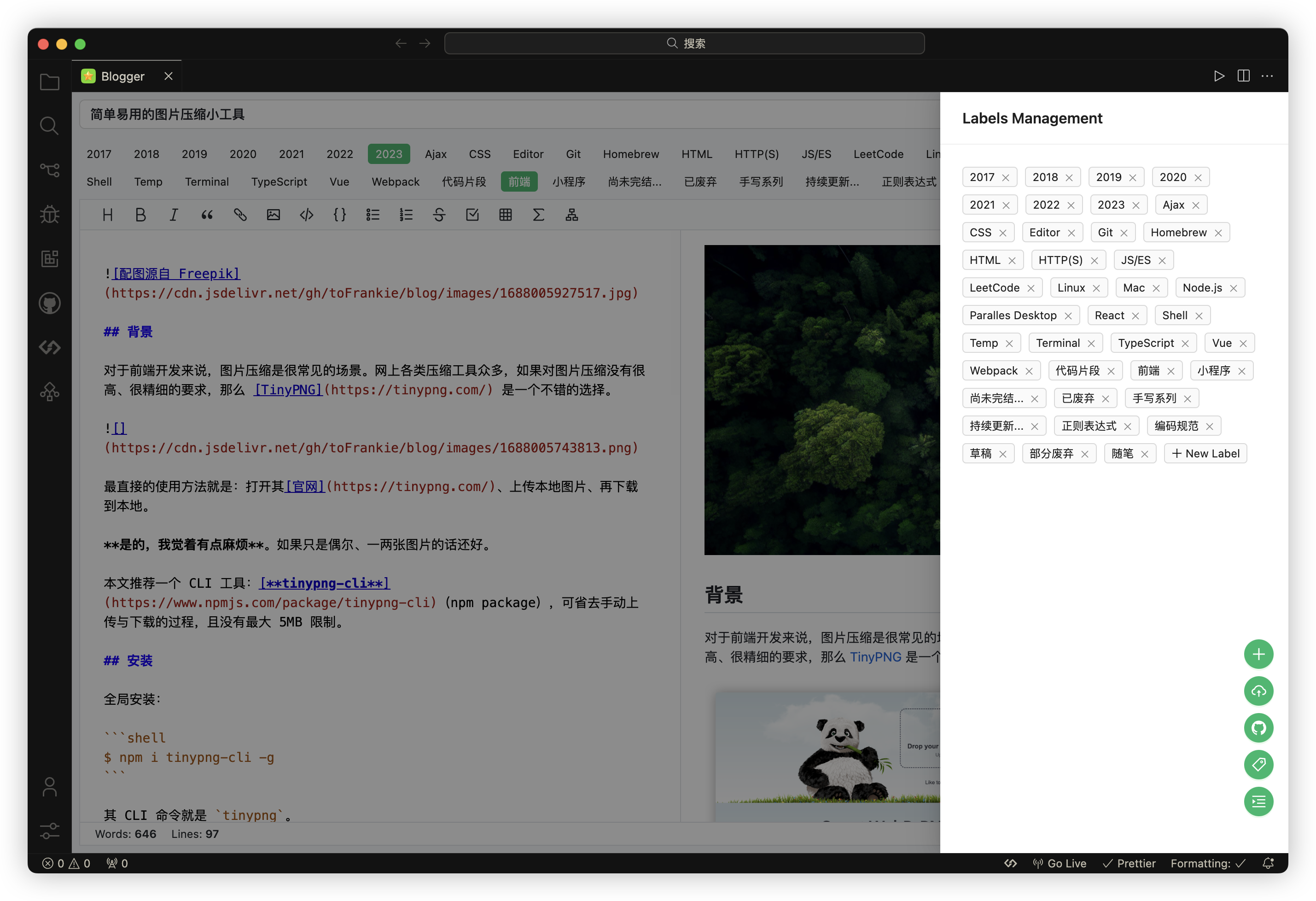Insert a table from the toolbar
This screenshot has width=1316, height=901.
(x=506, y=215)
